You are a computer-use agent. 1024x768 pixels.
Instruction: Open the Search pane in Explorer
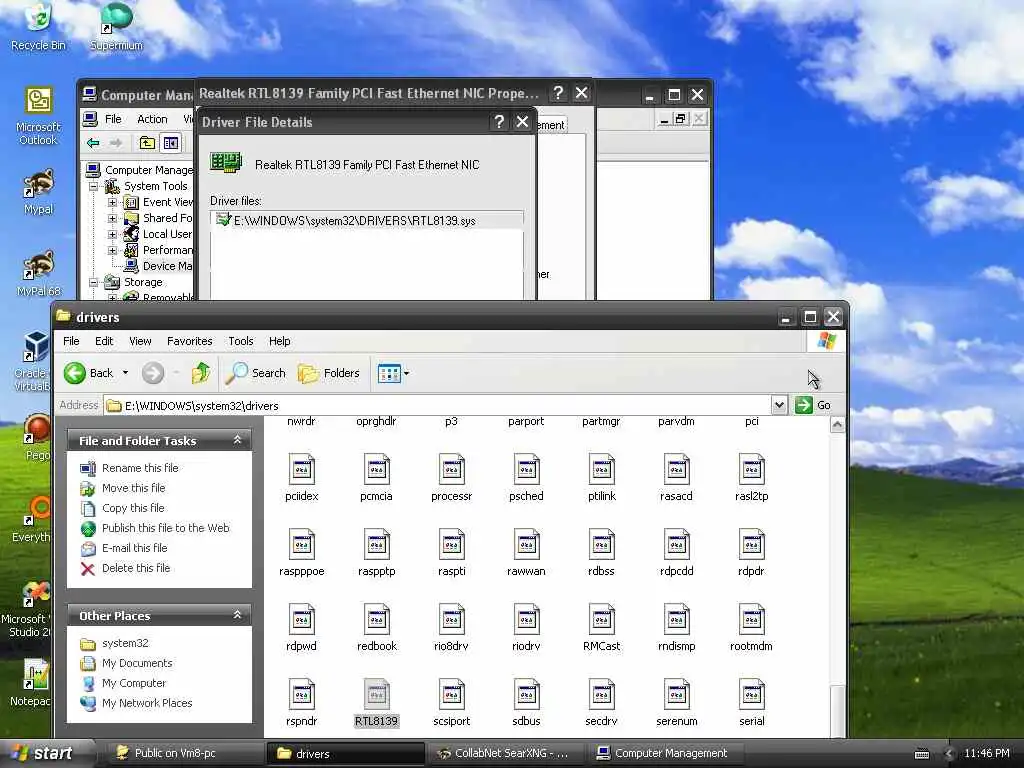coord(255,373)
